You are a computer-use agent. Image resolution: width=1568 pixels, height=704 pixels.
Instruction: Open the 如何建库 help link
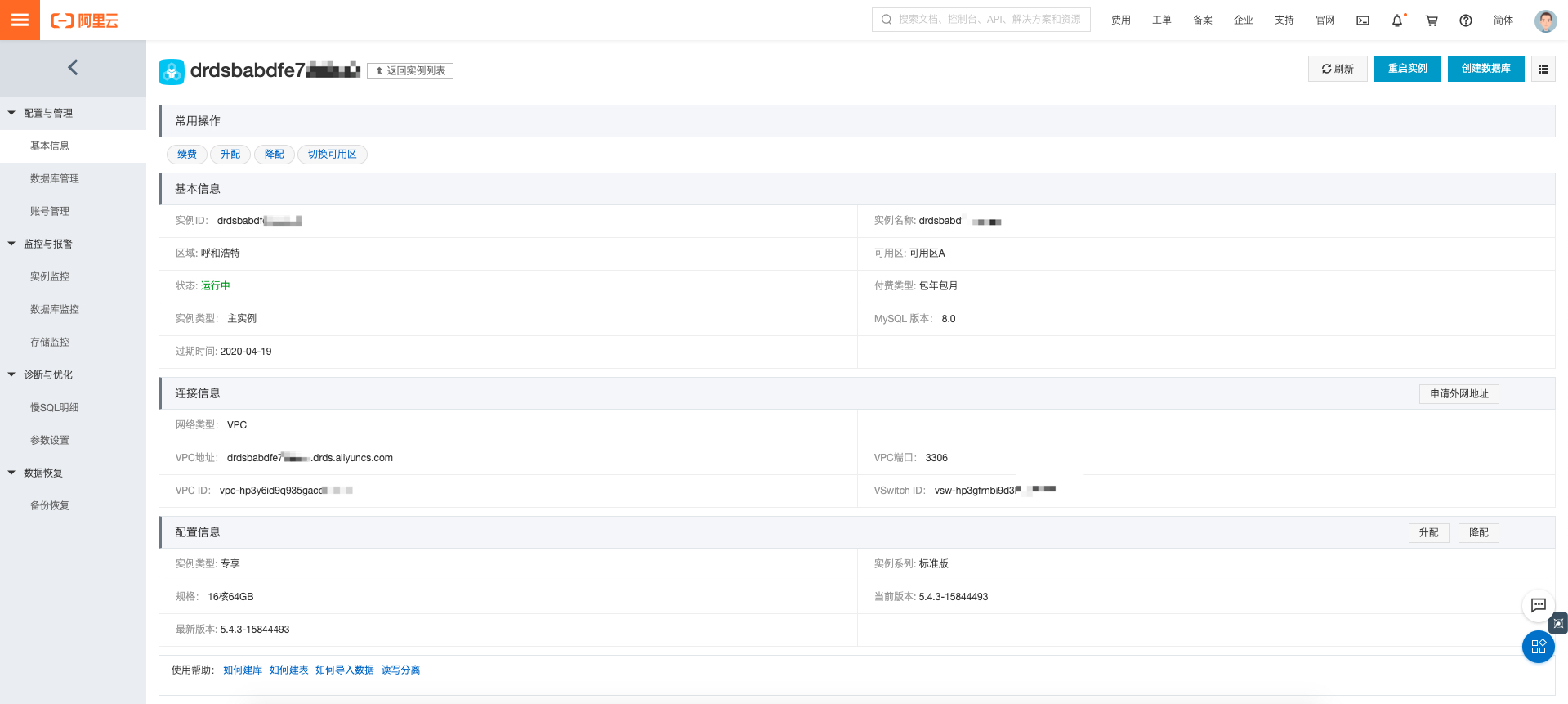click(243, 670)
